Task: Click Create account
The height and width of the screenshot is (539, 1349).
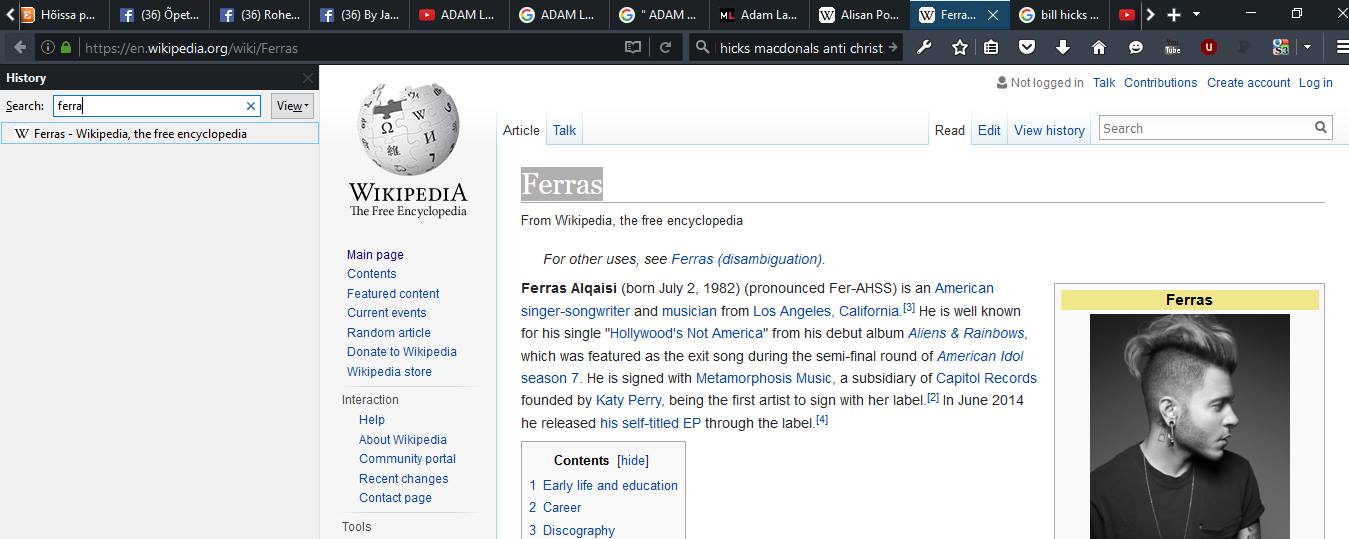Action: [x=1248, y=83]
